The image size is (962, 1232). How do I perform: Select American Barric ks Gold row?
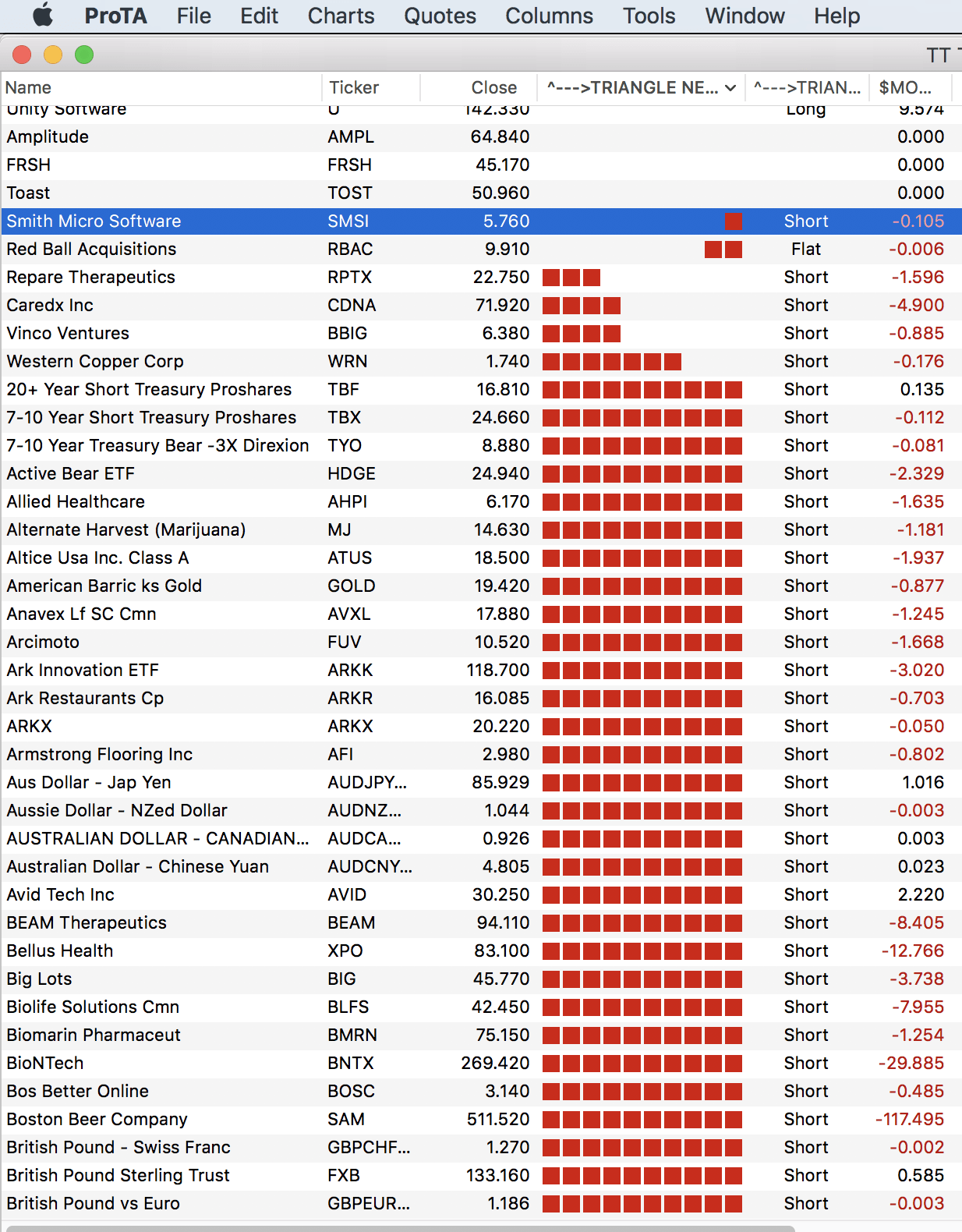pos(481,586)
